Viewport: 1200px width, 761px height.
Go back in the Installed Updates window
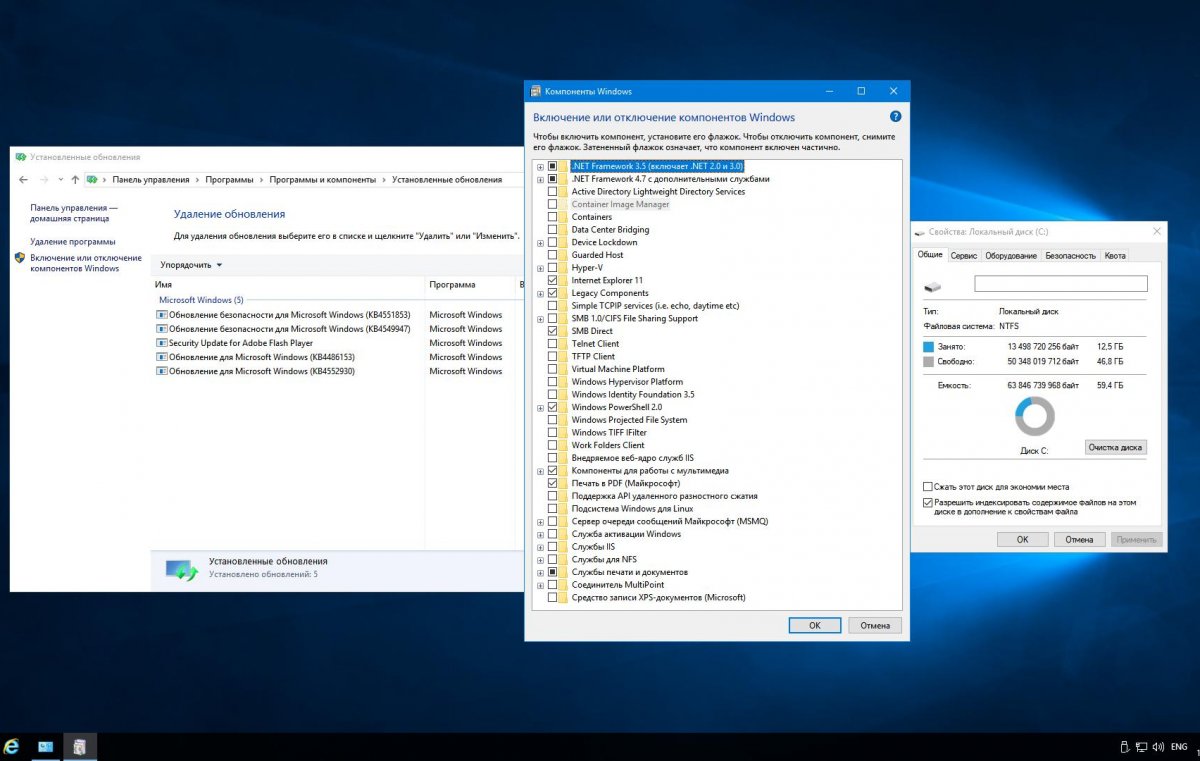pos(23,180)
